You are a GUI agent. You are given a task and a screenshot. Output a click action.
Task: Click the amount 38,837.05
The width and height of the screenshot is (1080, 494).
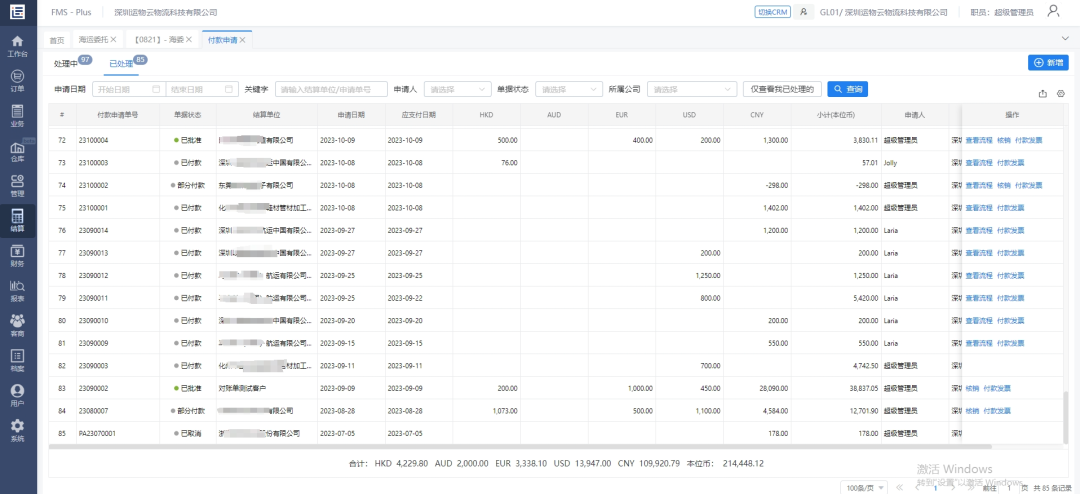point(864,389)
